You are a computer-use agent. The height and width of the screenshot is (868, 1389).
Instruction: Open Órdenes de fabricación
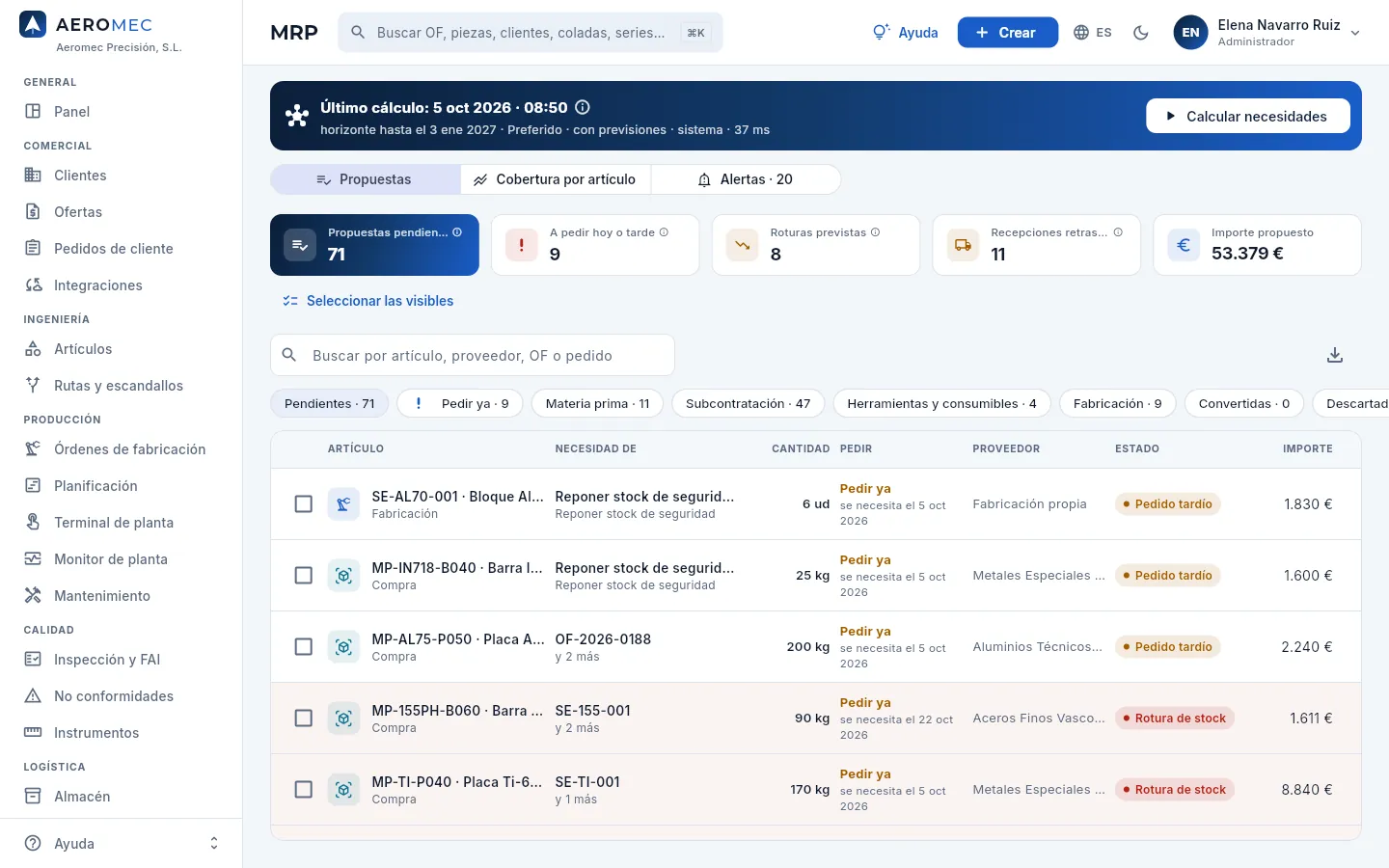click(121, 449)
